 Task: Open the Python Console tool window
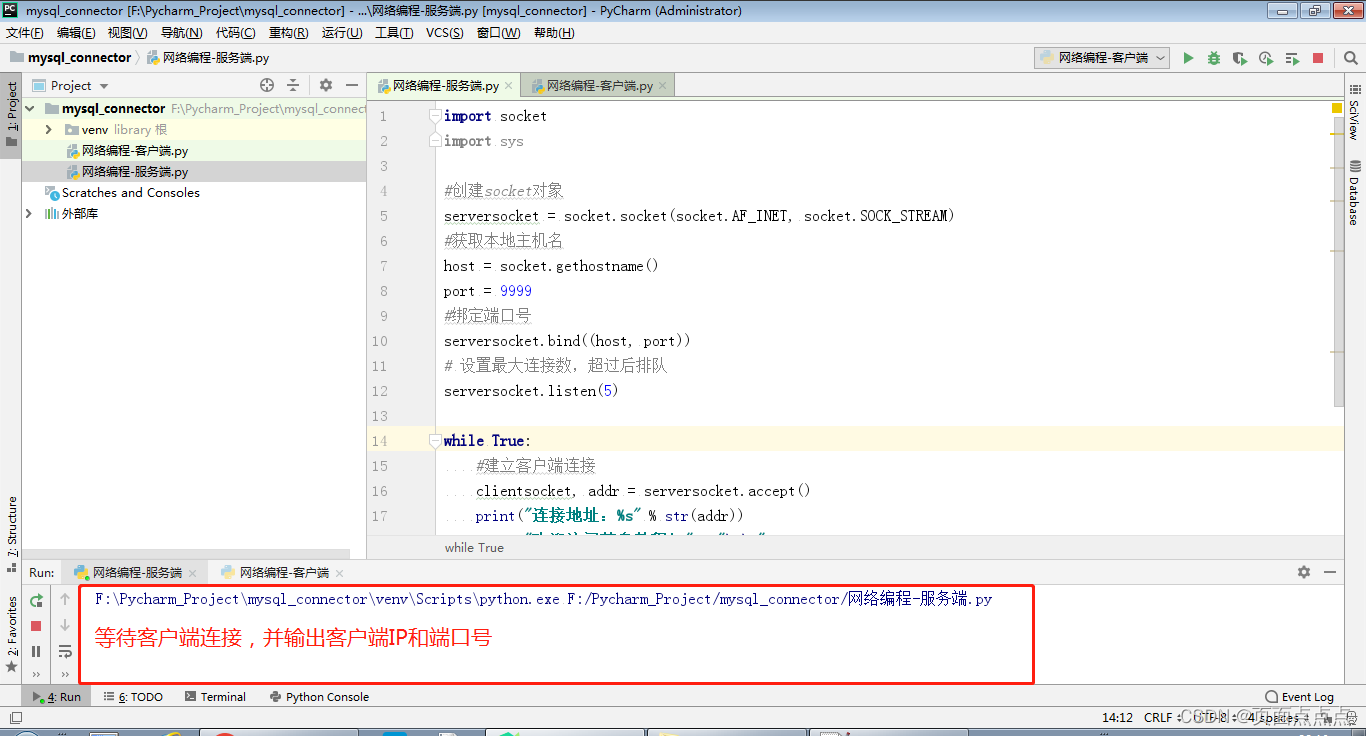(319, 697)
